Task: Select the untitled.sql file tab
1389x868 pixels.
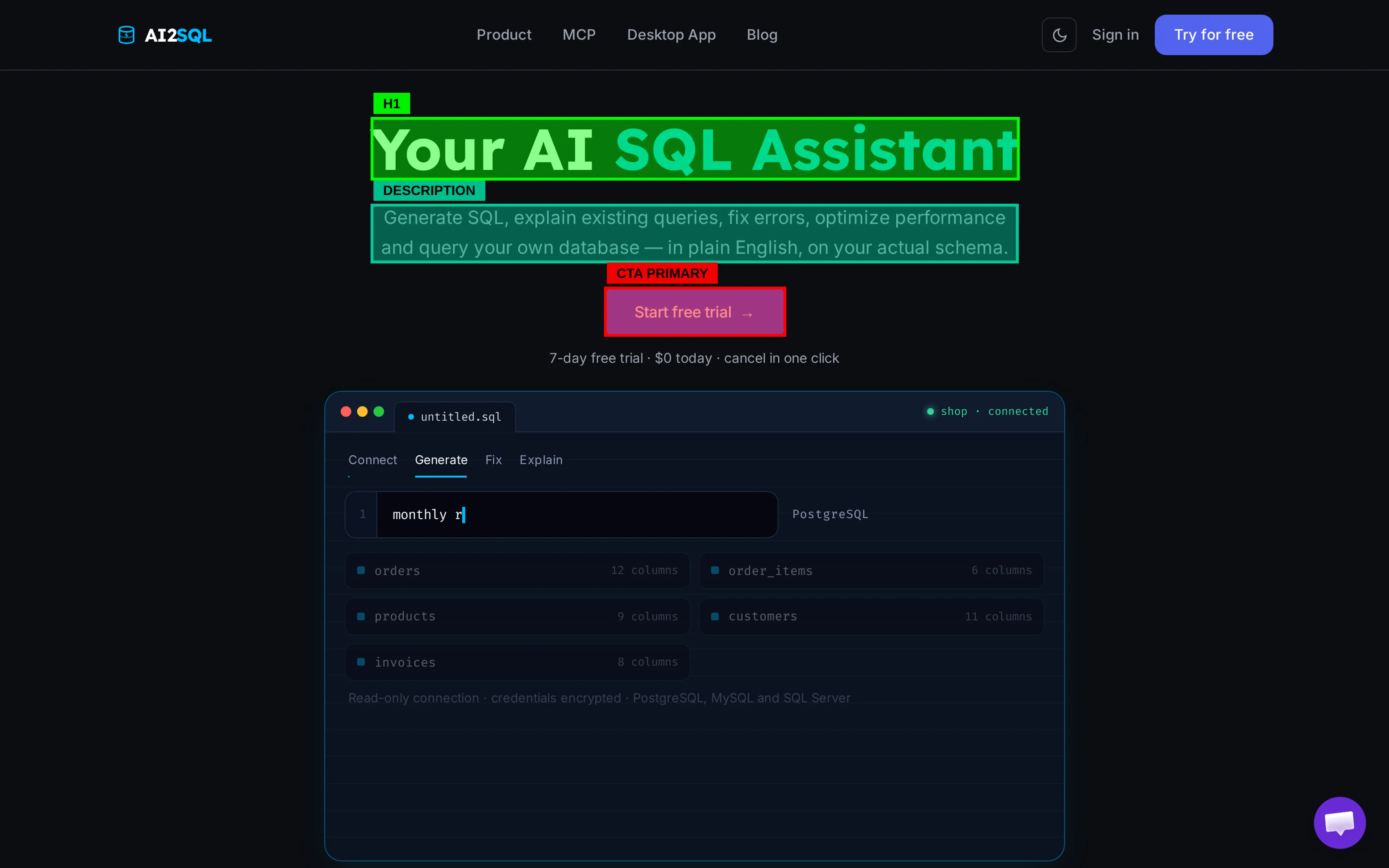Action: coord(455,417)
